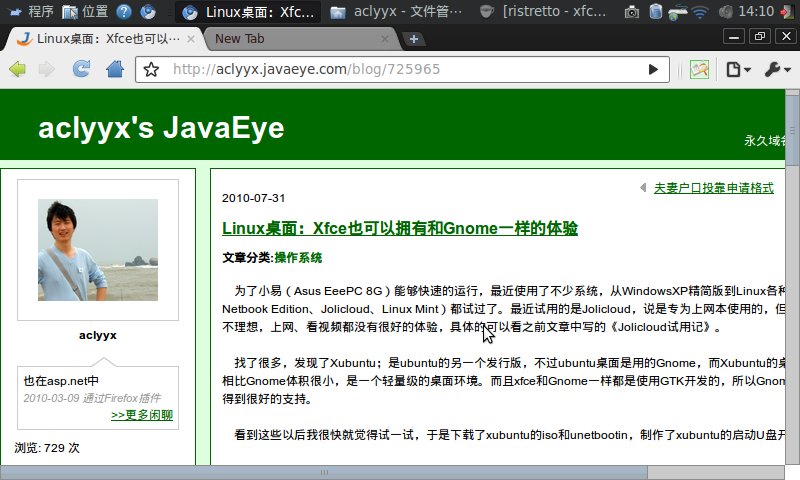Launch Chromium from the panel launcher icon
Image resolution: width=800 pixels, height=480 pixels.
(148, 11)
